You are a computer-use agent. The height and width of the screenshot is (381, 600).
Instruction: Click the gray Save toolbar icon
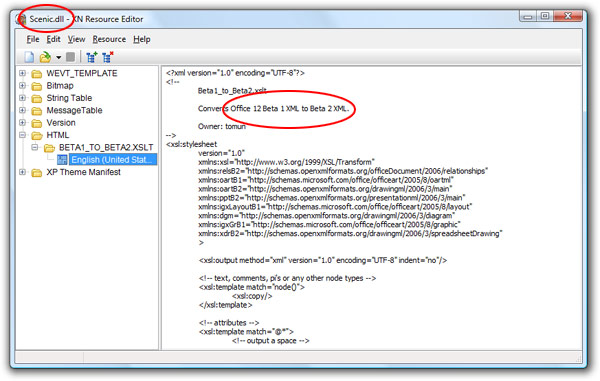tap(70, 57)
